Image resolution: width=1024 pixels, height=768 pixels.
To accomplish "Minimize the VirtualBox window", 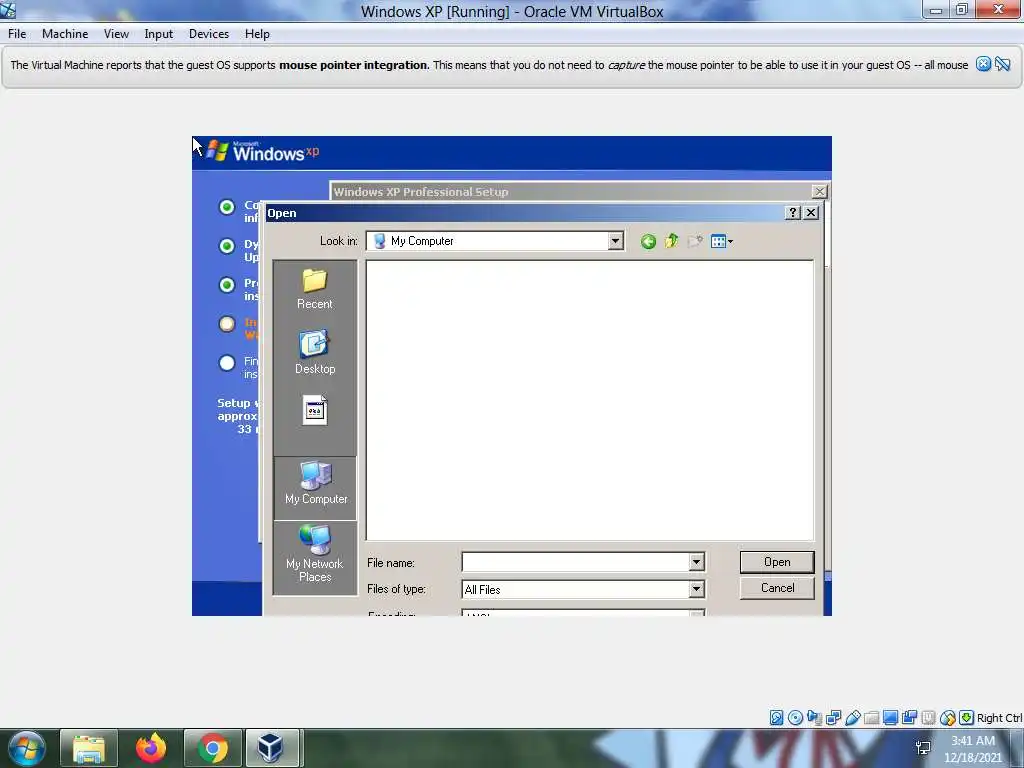I will point(936,9).
